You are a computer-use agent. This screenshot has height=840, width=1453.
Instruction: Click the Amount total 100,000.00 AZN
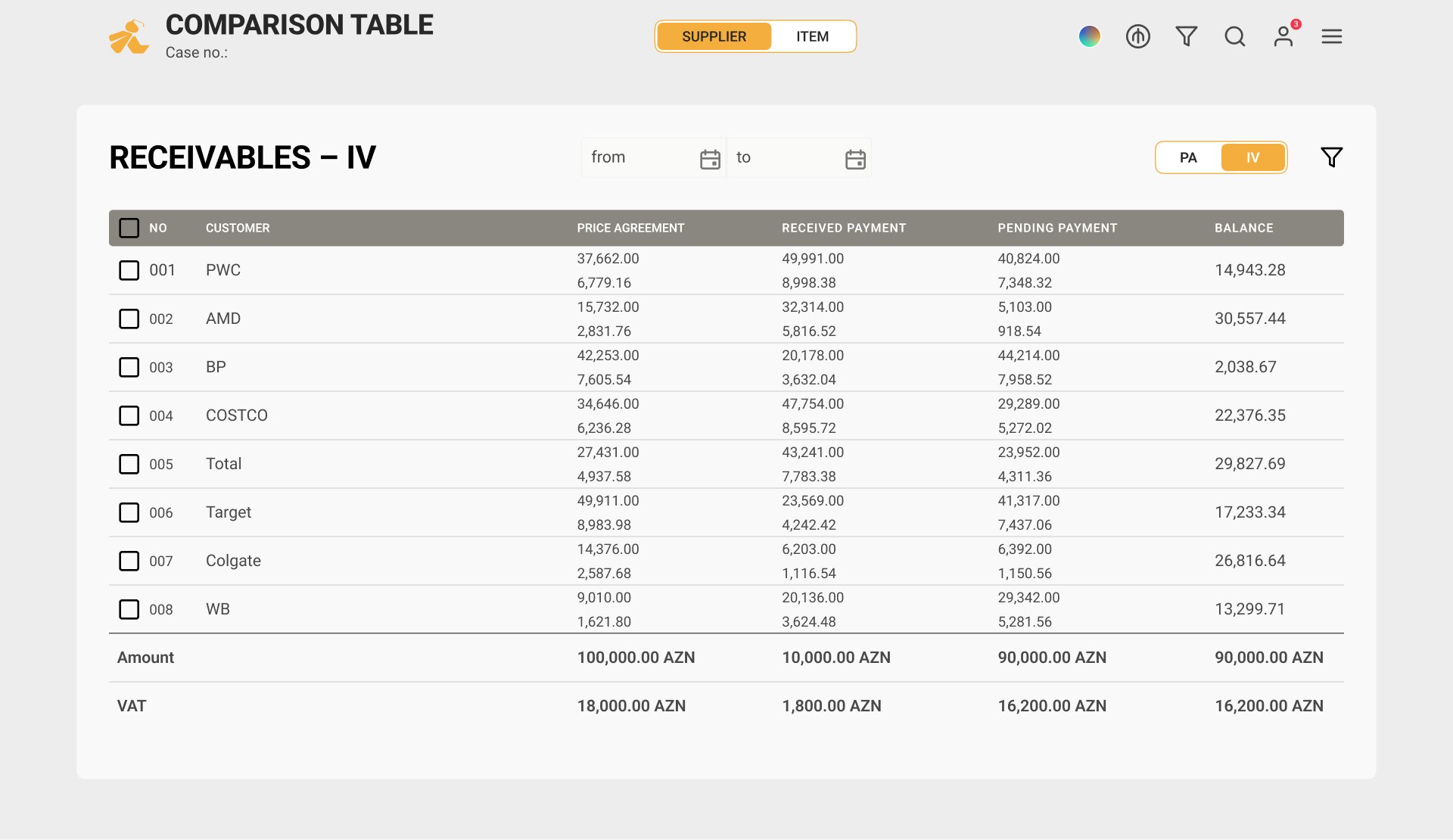click(x=636, y=658)
